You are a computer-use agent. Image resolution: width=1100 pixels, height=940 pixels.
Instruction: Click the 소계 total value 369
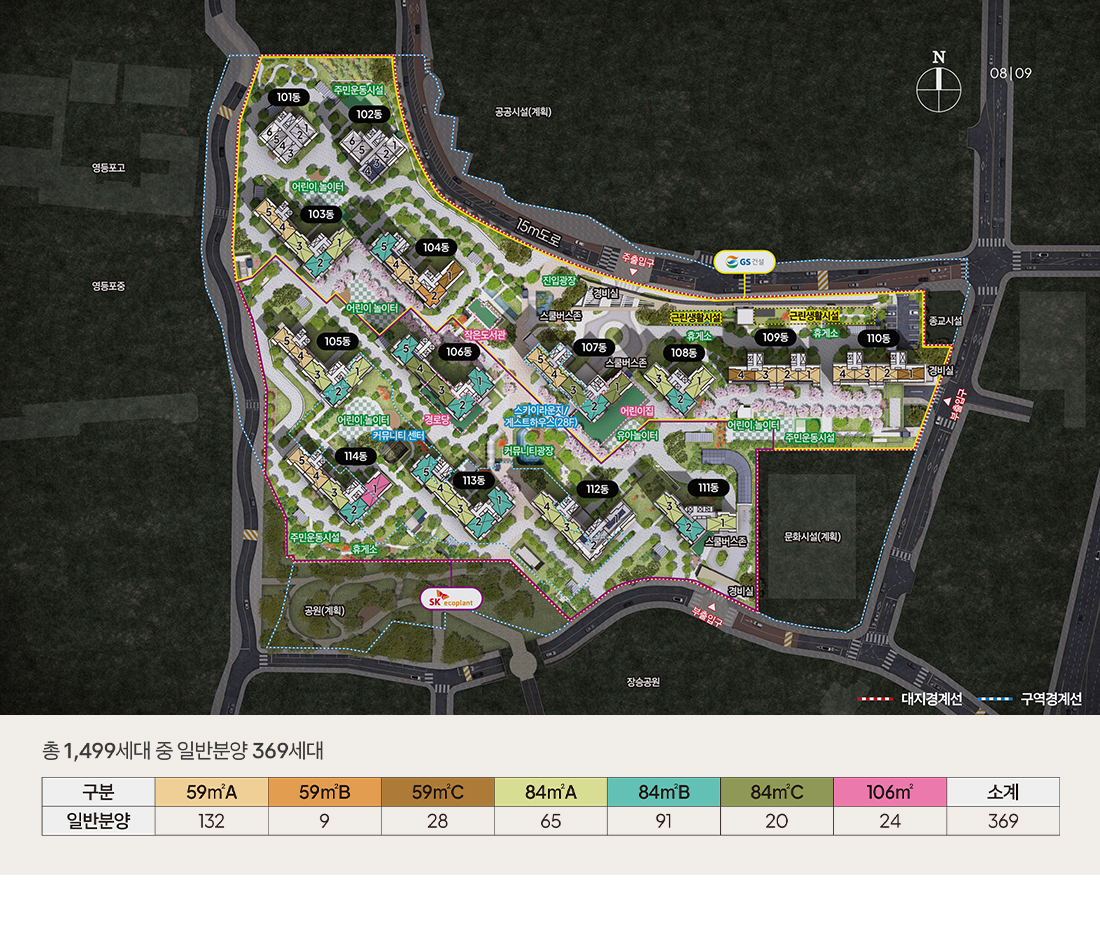pos(1002,821)
